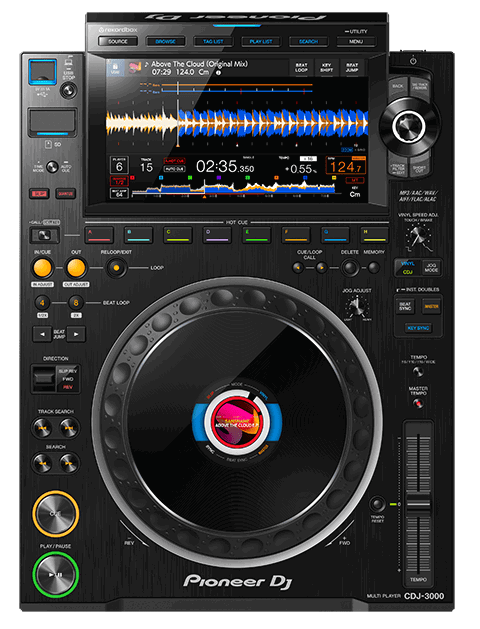The height and width of the screenshot is (629, 480).
Task: Toggle the KEY SYNC button
Action: point(418,328)
